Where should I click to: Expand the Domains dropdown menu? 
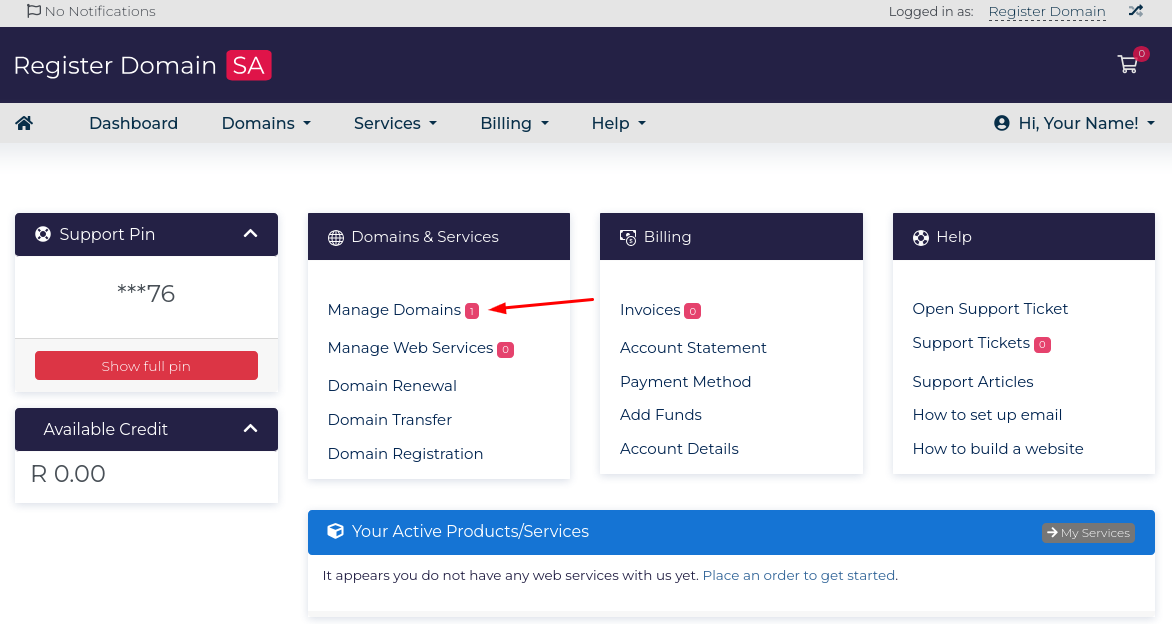pos(266,123)
